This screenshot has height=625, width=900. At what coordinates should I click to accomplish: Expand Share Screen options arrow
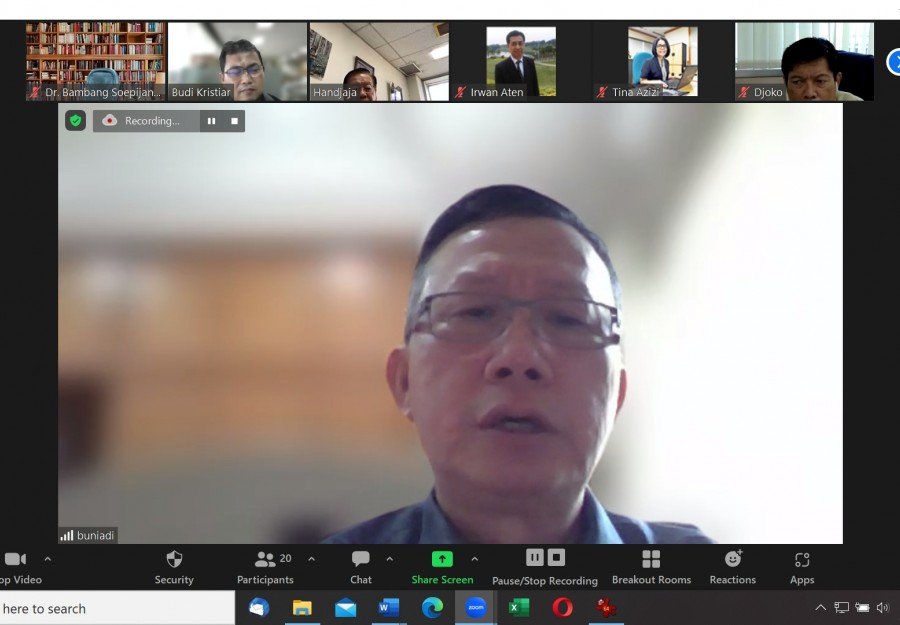point(475,558)
